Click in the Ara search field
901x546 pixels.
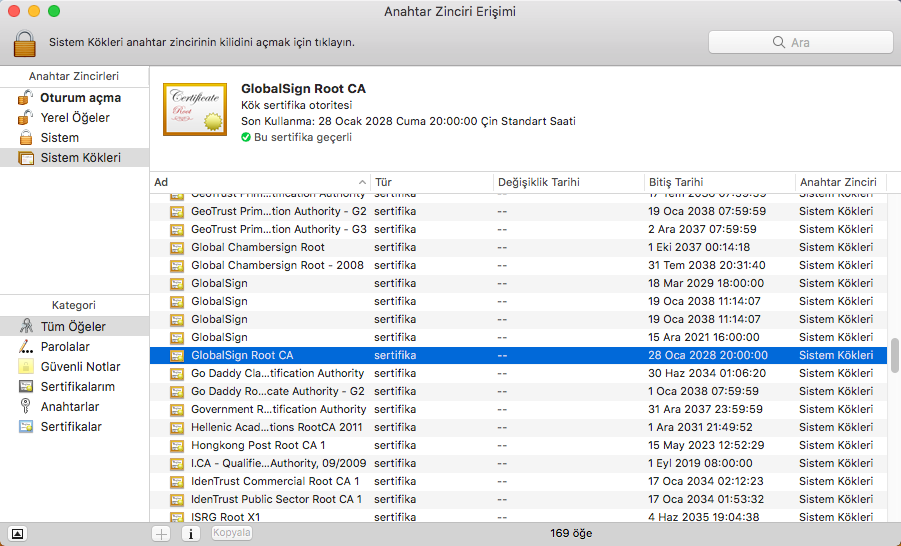[800, 43]
